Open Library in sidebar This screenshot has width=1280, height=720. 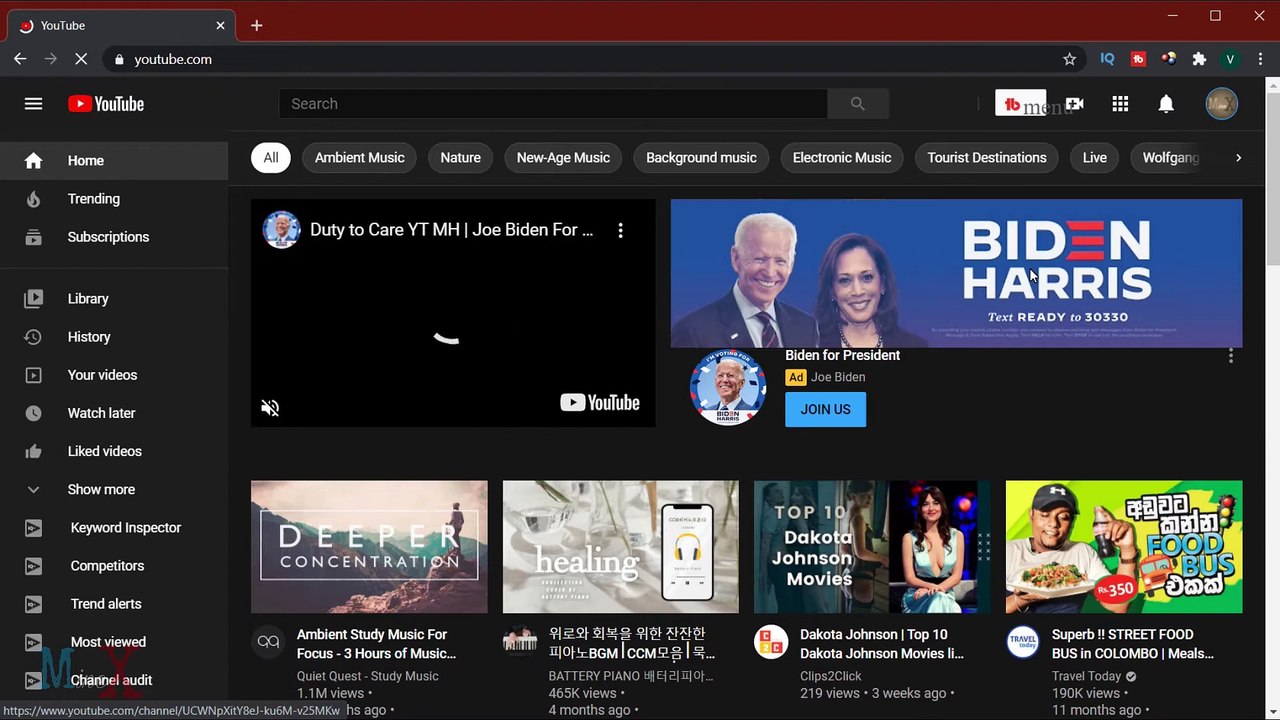114,299
